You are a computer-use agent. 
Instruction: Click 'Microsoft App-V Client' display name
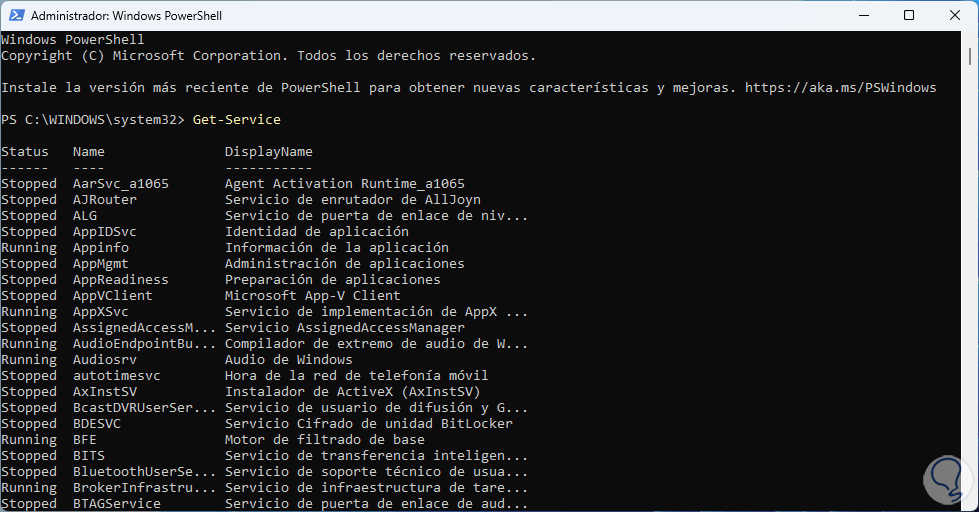click(x=313, y=295)
